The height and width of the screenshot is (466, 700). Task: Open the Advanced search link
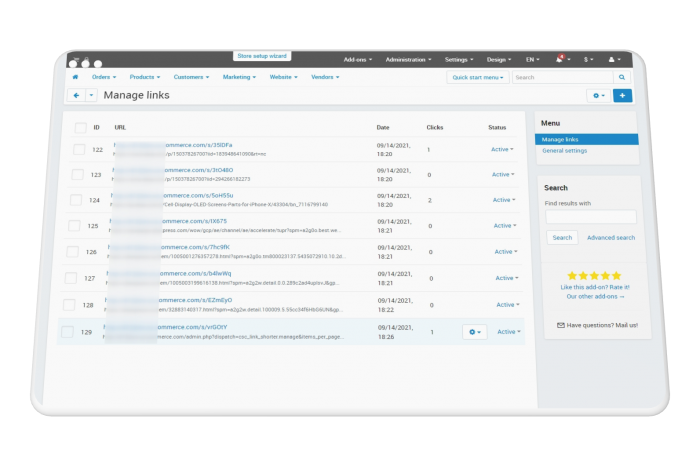coord(611,238)
